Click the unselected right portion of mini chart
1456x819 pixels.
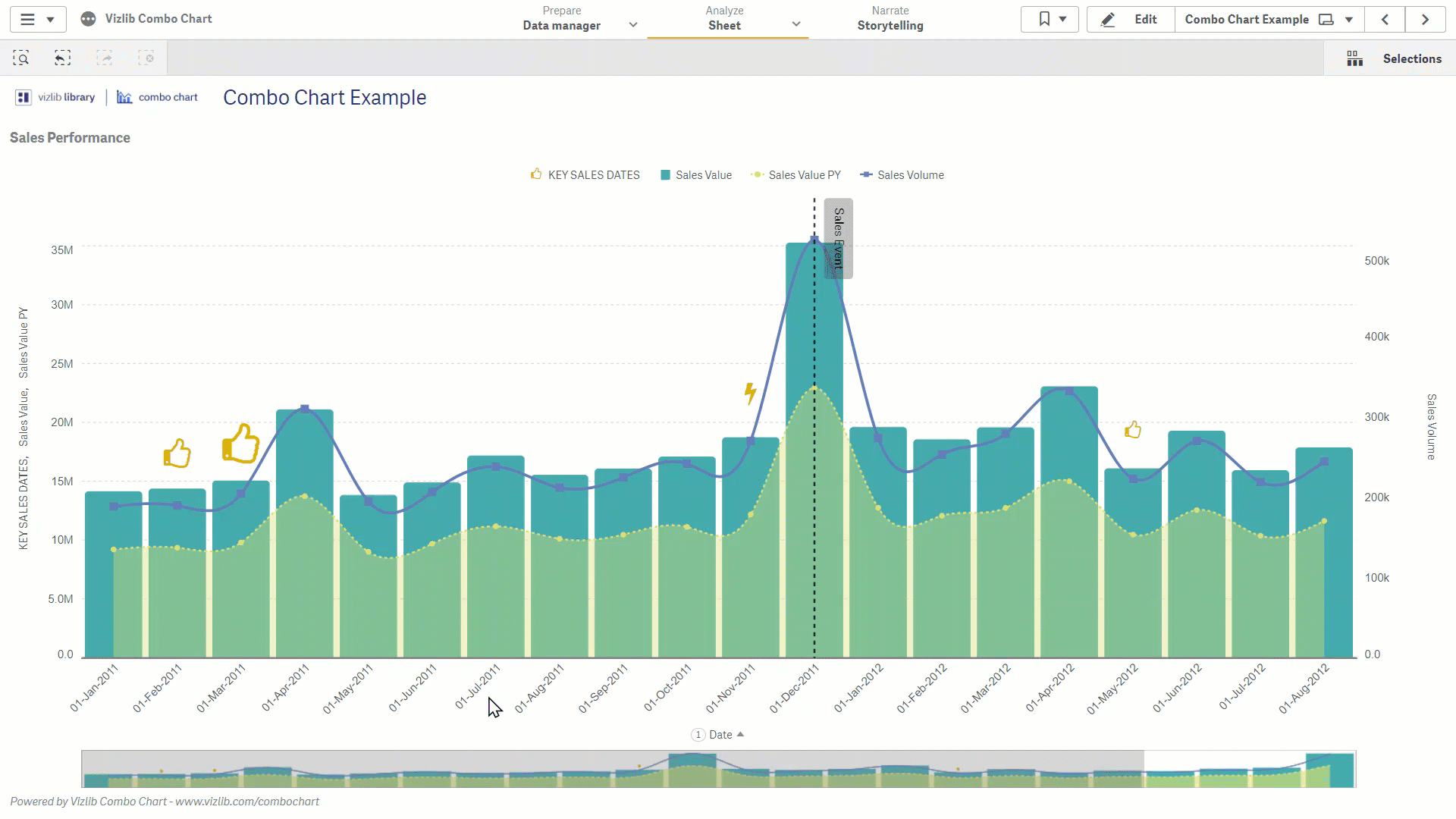(1250, 769)
